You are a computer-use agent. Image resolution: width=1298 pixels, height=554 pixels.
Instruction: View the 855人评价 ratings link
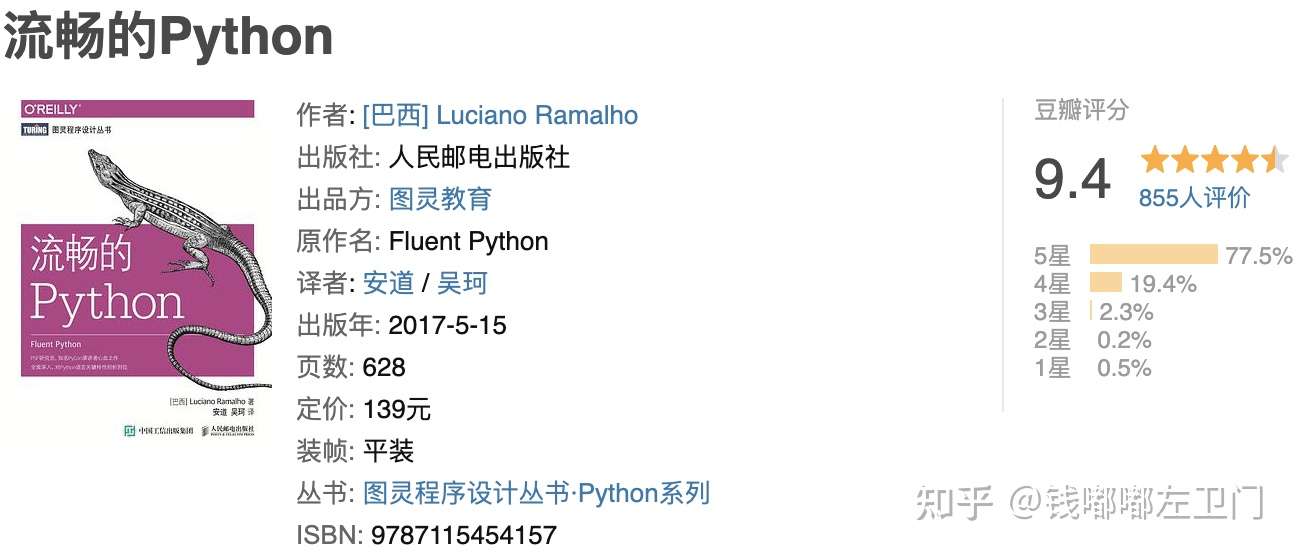tap(1194, 198)
